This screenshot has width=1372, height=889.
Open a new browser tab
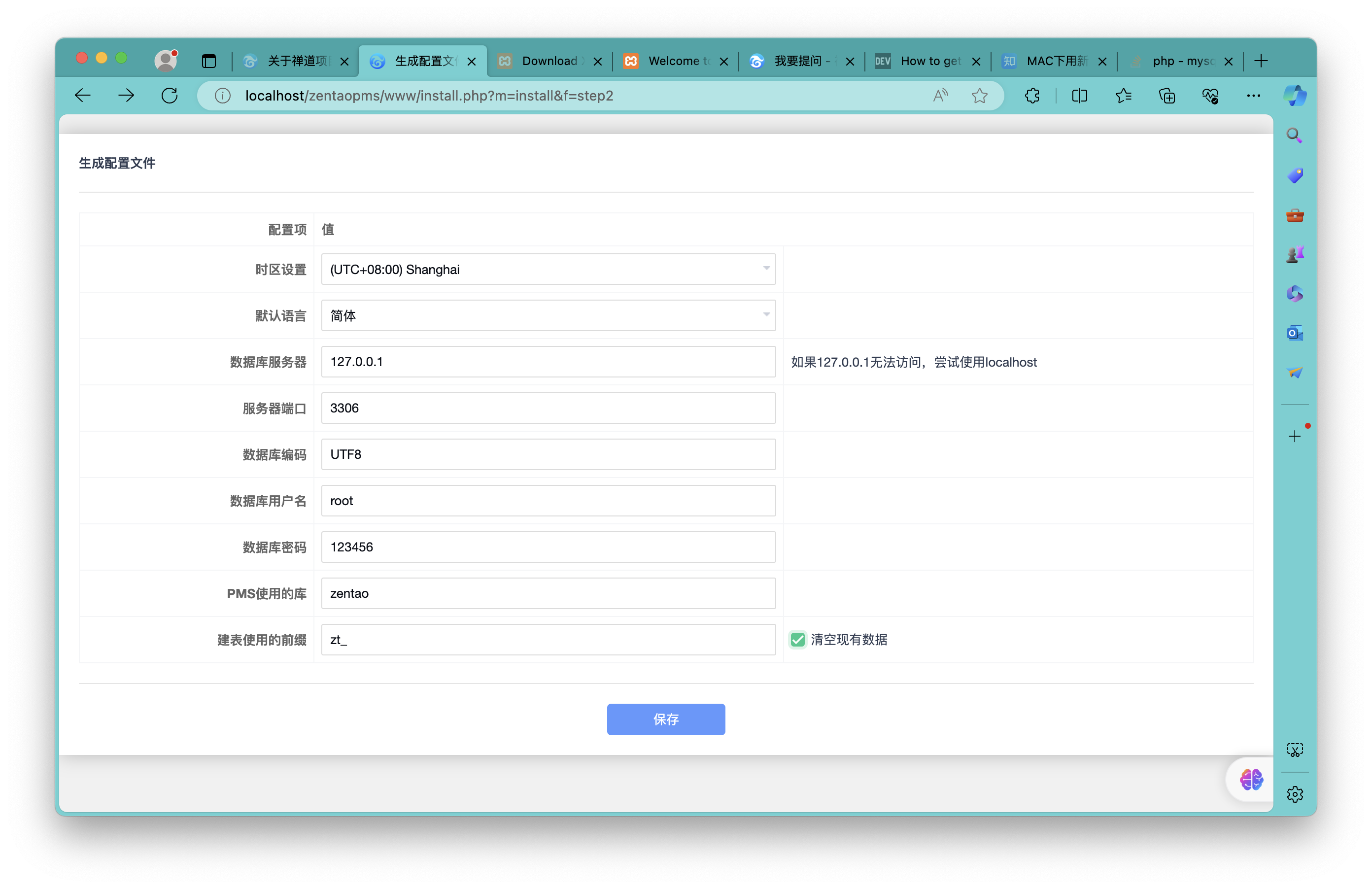coord(1261,61)
